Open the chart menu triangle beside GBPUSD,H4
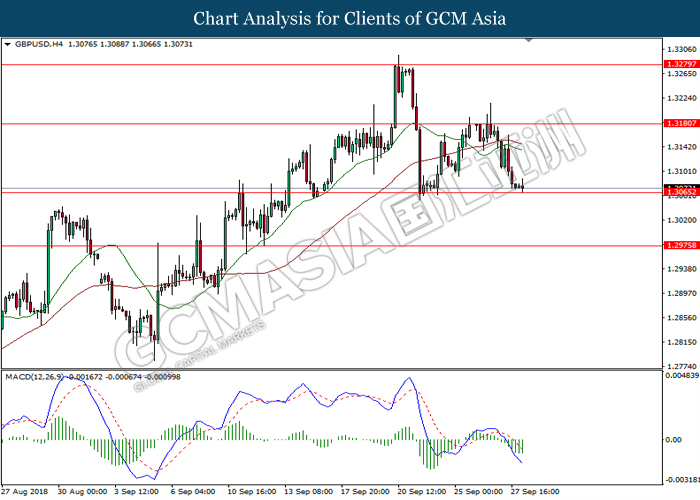The height and width of the screenshot is (500, 700). (x=7, y=44)
